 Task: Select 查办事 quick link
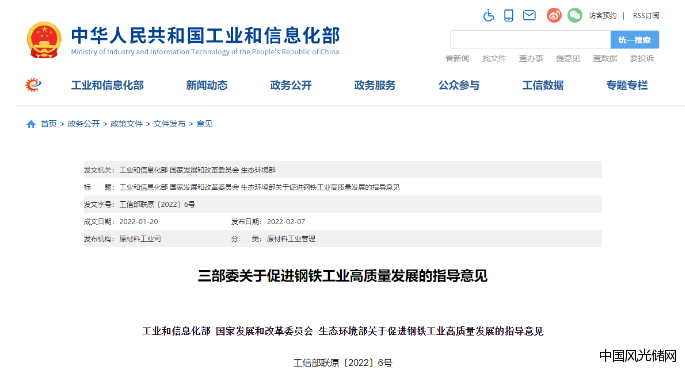point(531,59)
